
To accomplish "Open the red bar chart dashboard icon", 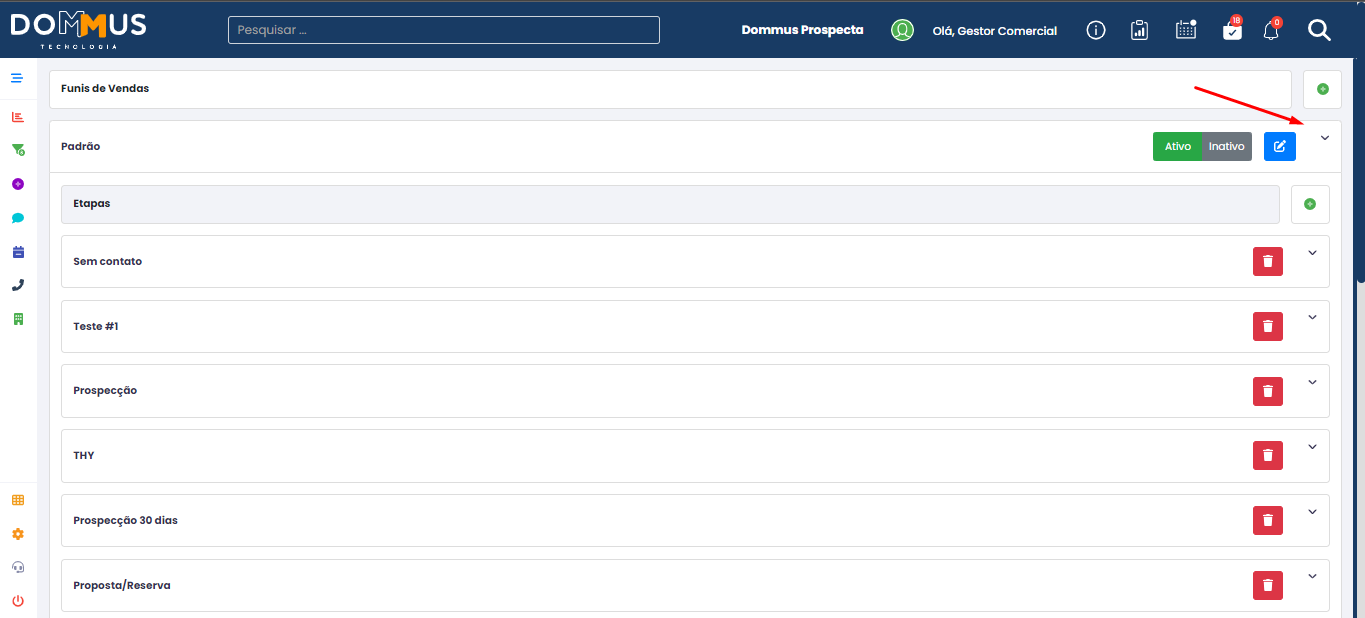I will coord(17,117).
